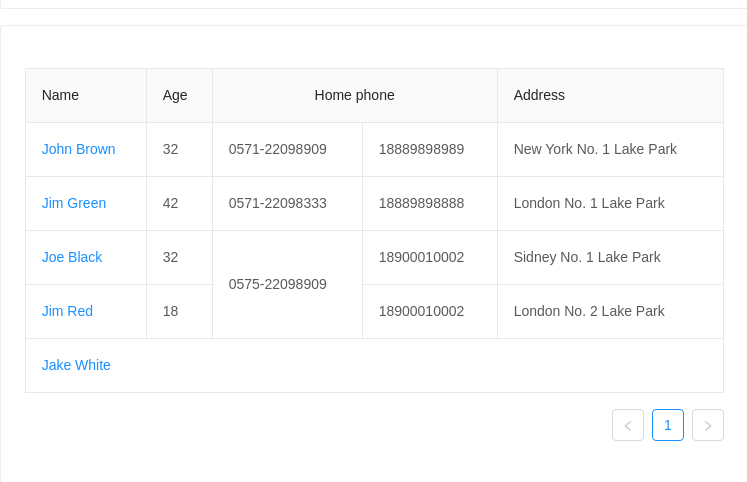Click the Home phone column header
This screenshot has width=747, height=482.
tap(355, 95)
